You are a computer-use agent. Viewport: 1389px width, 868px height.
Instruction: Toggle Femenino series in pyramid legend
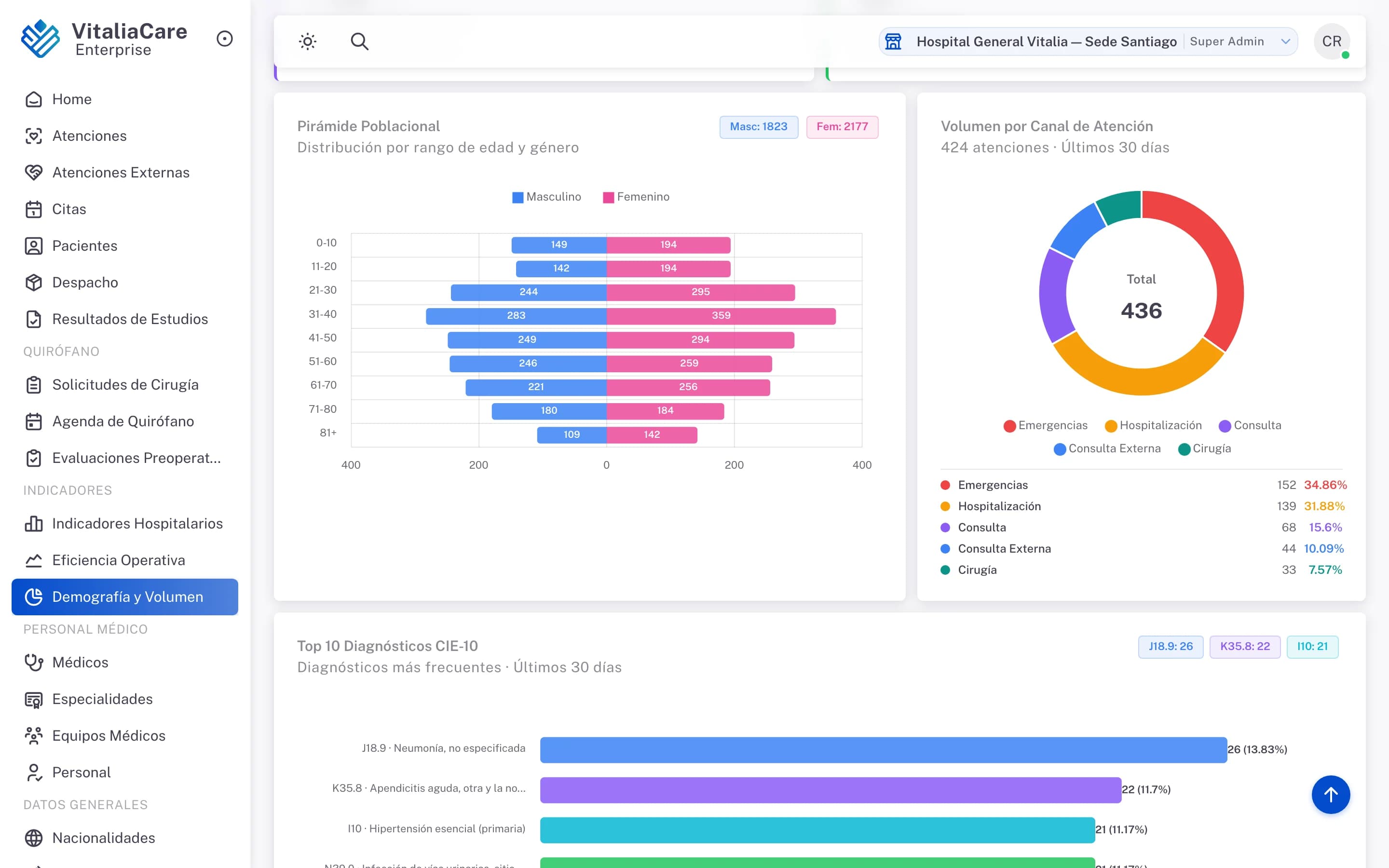(x=636, y=197)
